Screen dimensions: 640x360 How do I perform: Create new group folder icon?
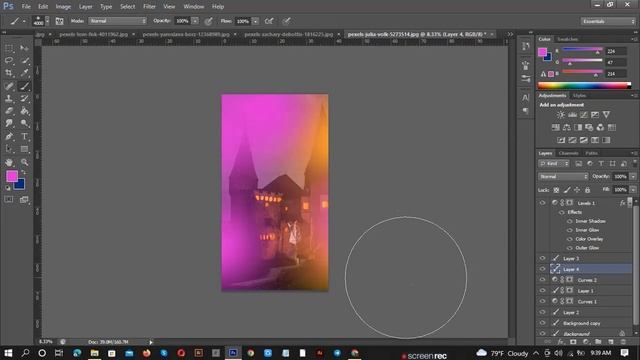(598, 342)
